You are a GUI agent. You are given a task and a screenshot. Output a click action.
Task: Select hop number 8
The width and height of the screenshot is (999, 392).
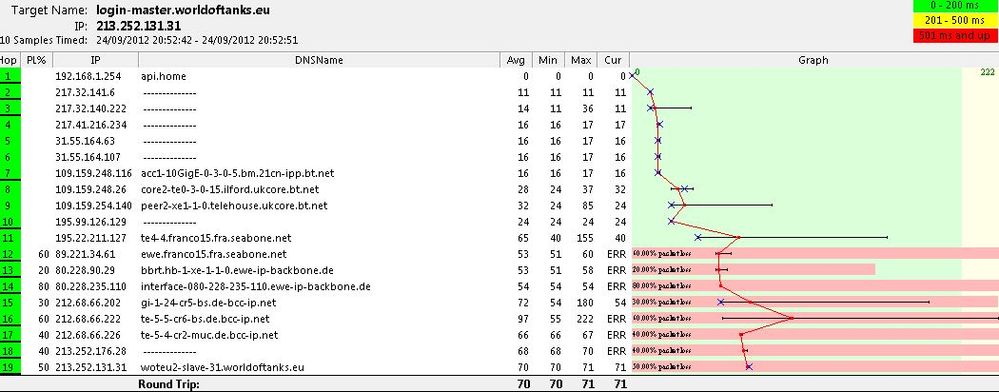pos(10,189)
